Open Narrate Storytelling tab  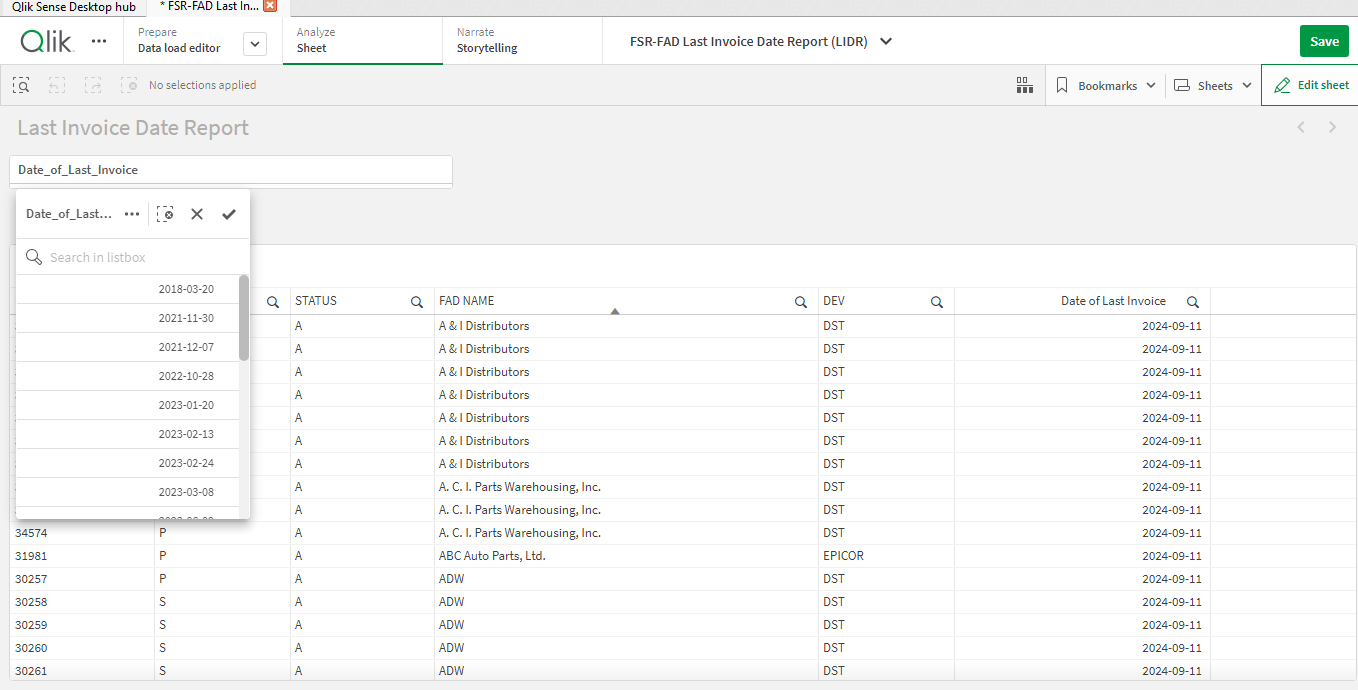click(x=522, y=41)
